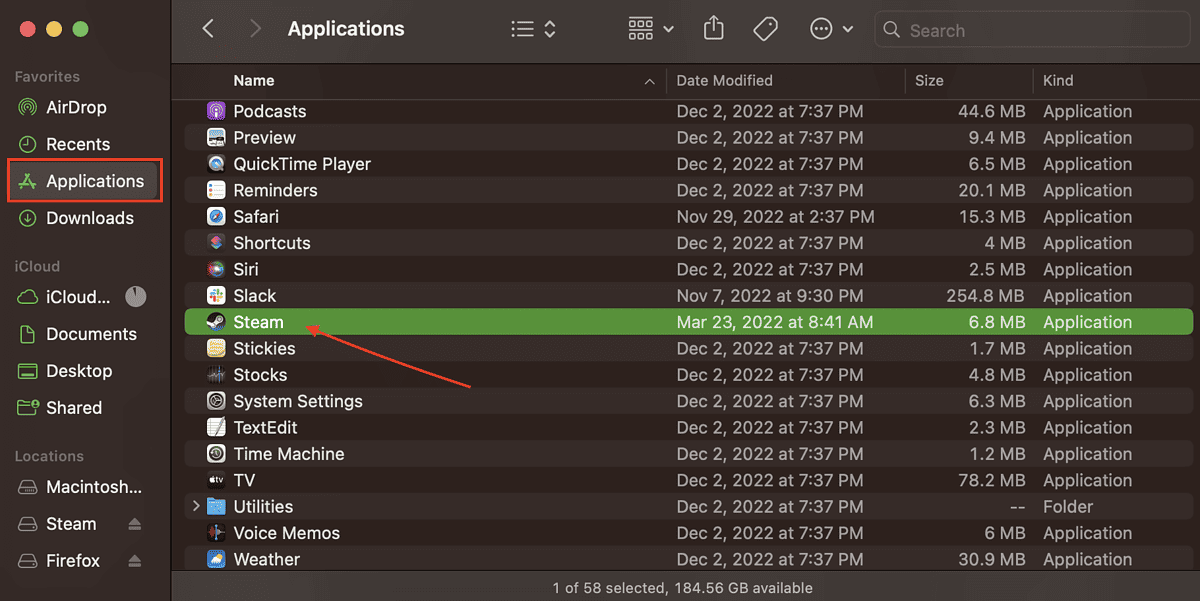Viewport: 1200px width, 601px height.
Task: Click the Tags icon in toolbar
Action: click(x=765, y=29)
